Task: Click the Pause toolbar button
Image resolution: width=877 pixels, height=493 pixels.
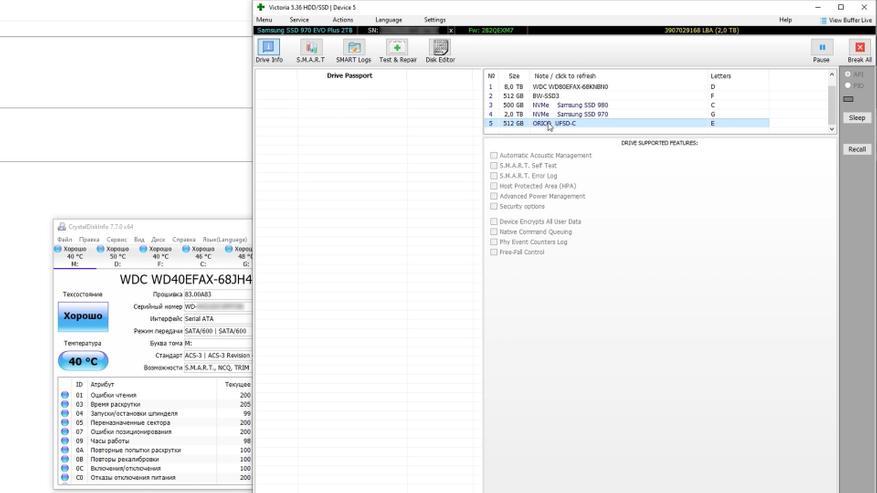Action: pyautogui.click(x=821, y=51)
